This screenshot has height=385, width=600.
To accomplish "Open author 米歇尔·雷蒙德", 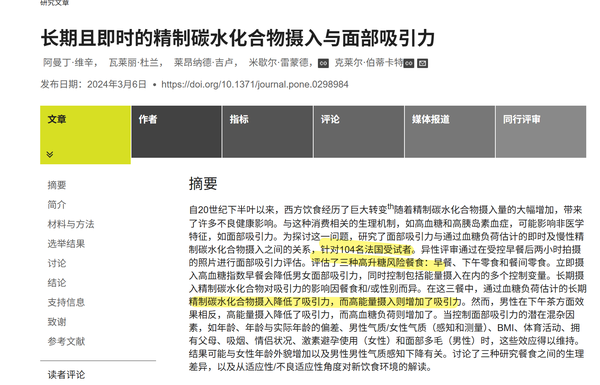I will [x=279, y=62].
